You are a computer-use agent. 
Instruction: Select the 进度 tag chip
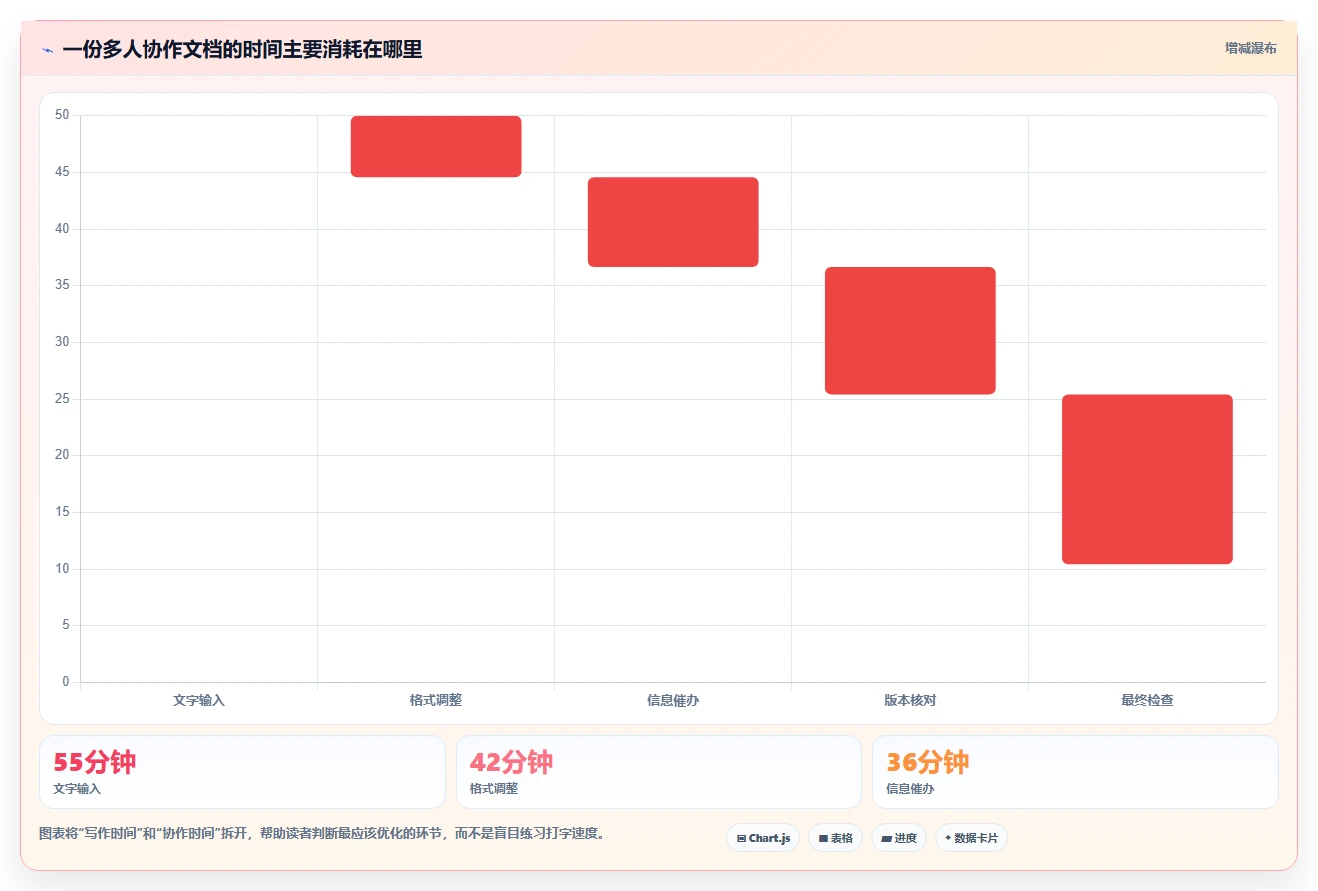point(899,838)
